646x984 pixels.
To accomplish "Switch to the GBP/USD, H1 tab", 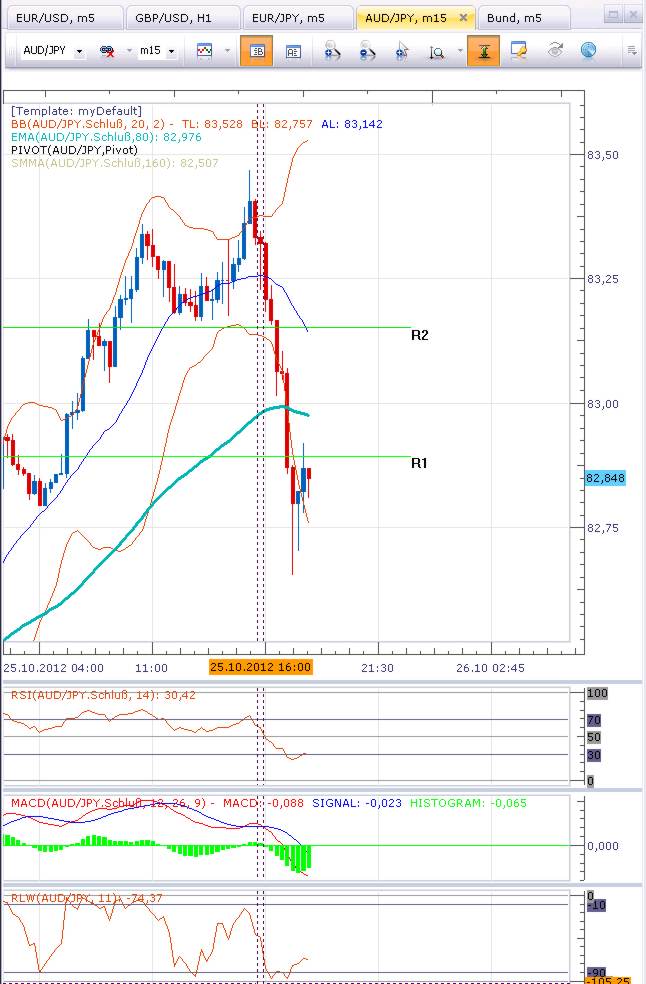I will [x=181, y=18].
